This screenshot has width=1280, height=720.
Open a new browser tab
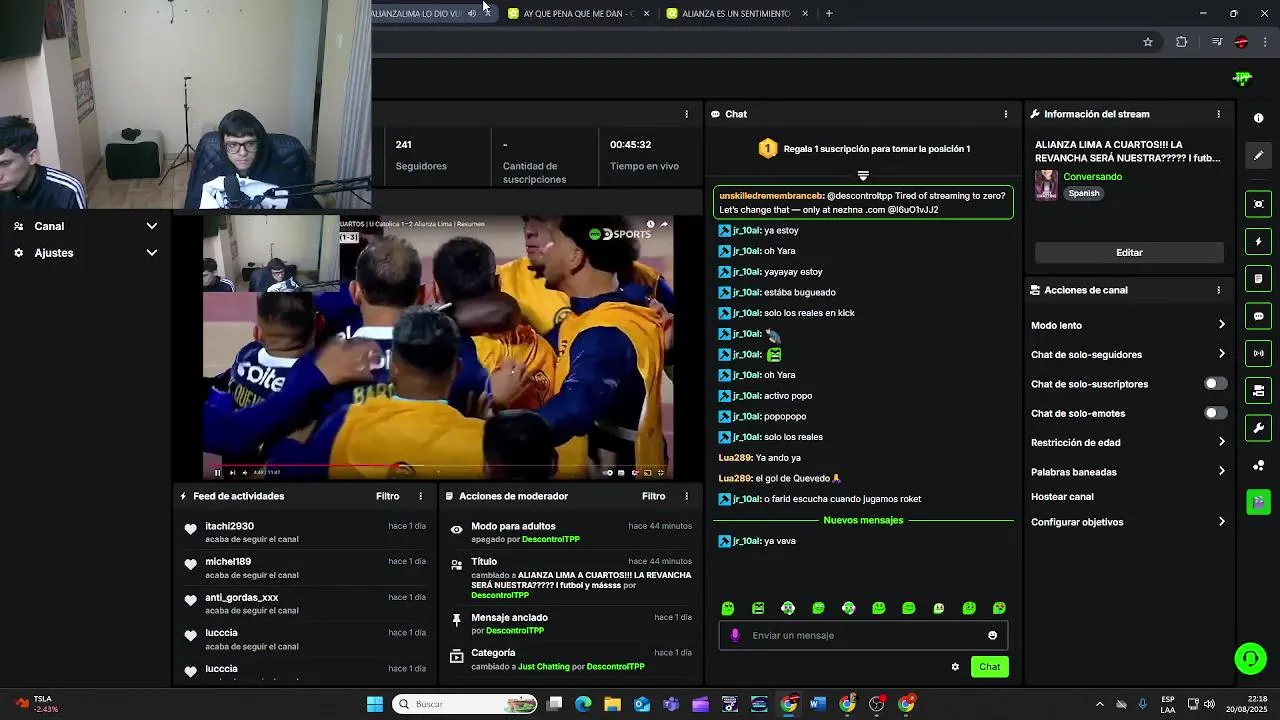(829, 13)
